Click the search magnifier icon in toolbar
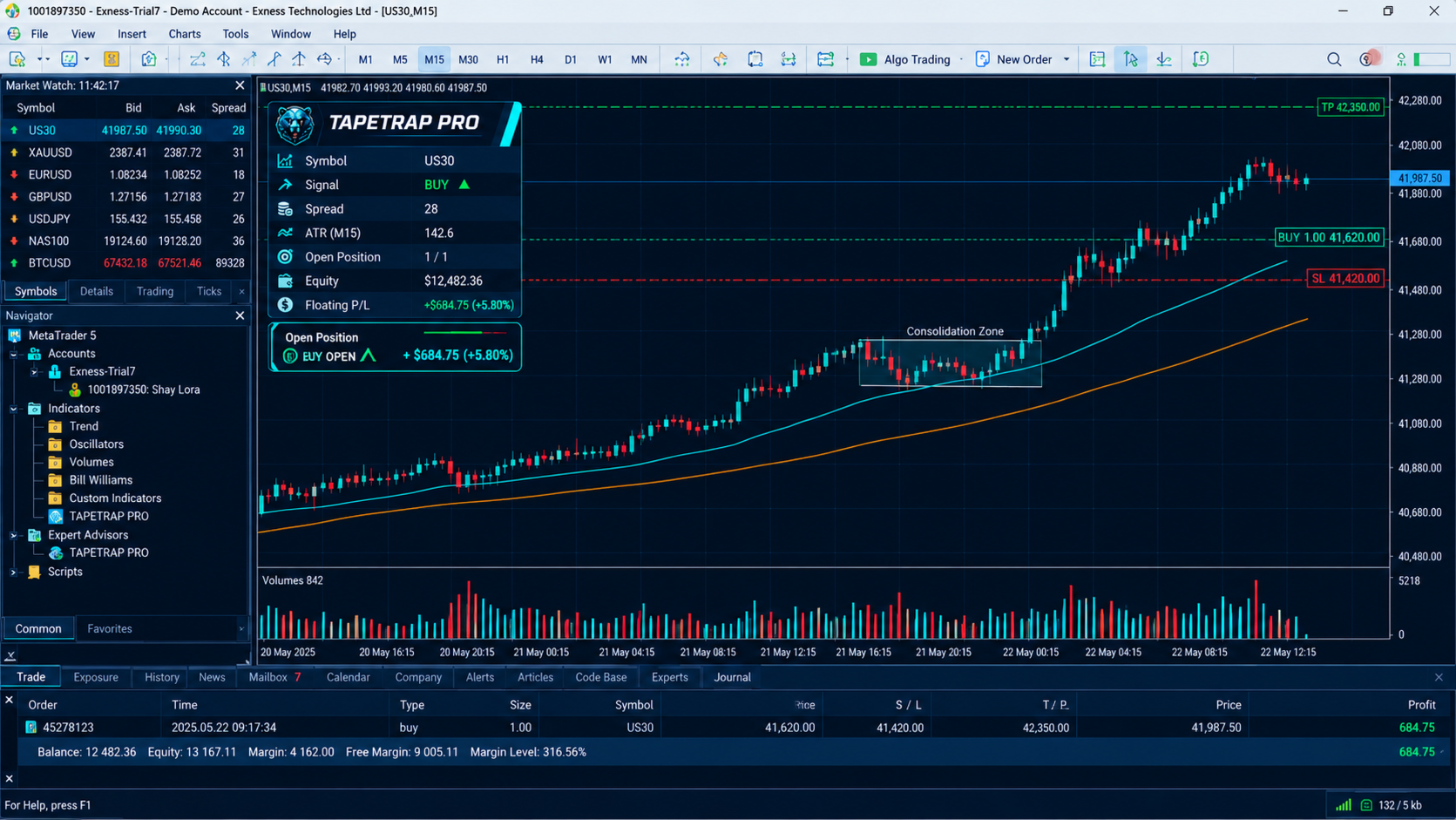The height and width of the screenshot is (820, 1456). [1334, 59]
